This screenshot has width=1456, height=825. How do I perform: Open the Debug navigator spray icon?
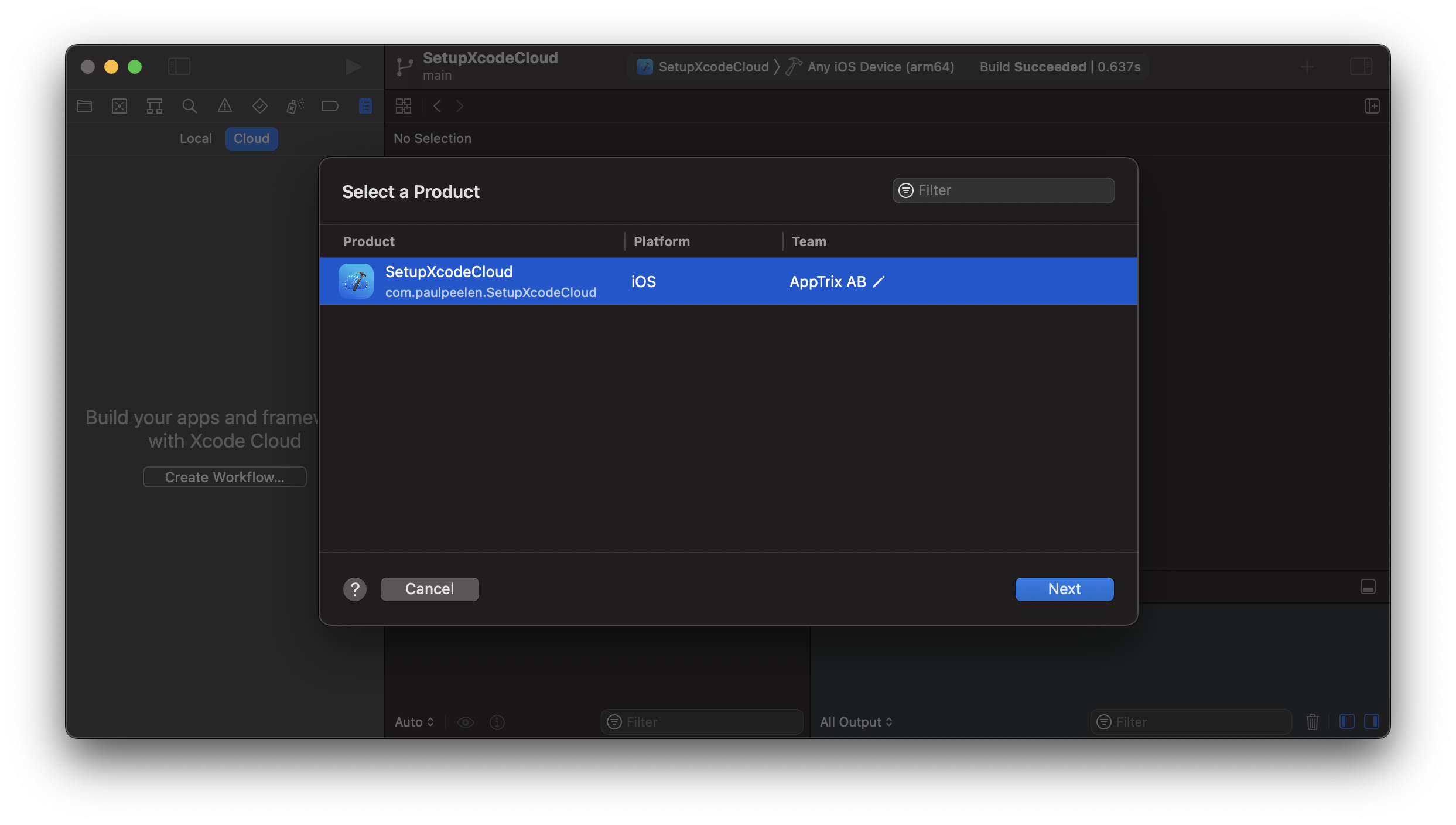pyautogui.click(x=295, y=106)
